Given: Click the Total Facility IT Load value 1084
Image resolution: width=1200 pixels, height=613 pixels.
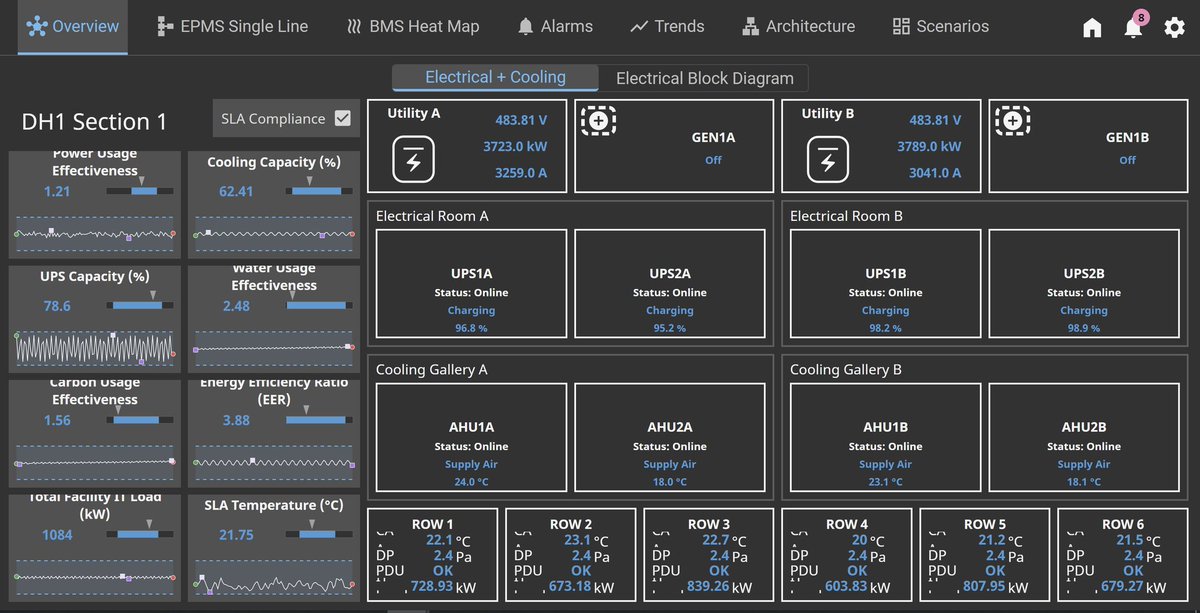Looking at the screenshot, I should click(x=57, y=535).
